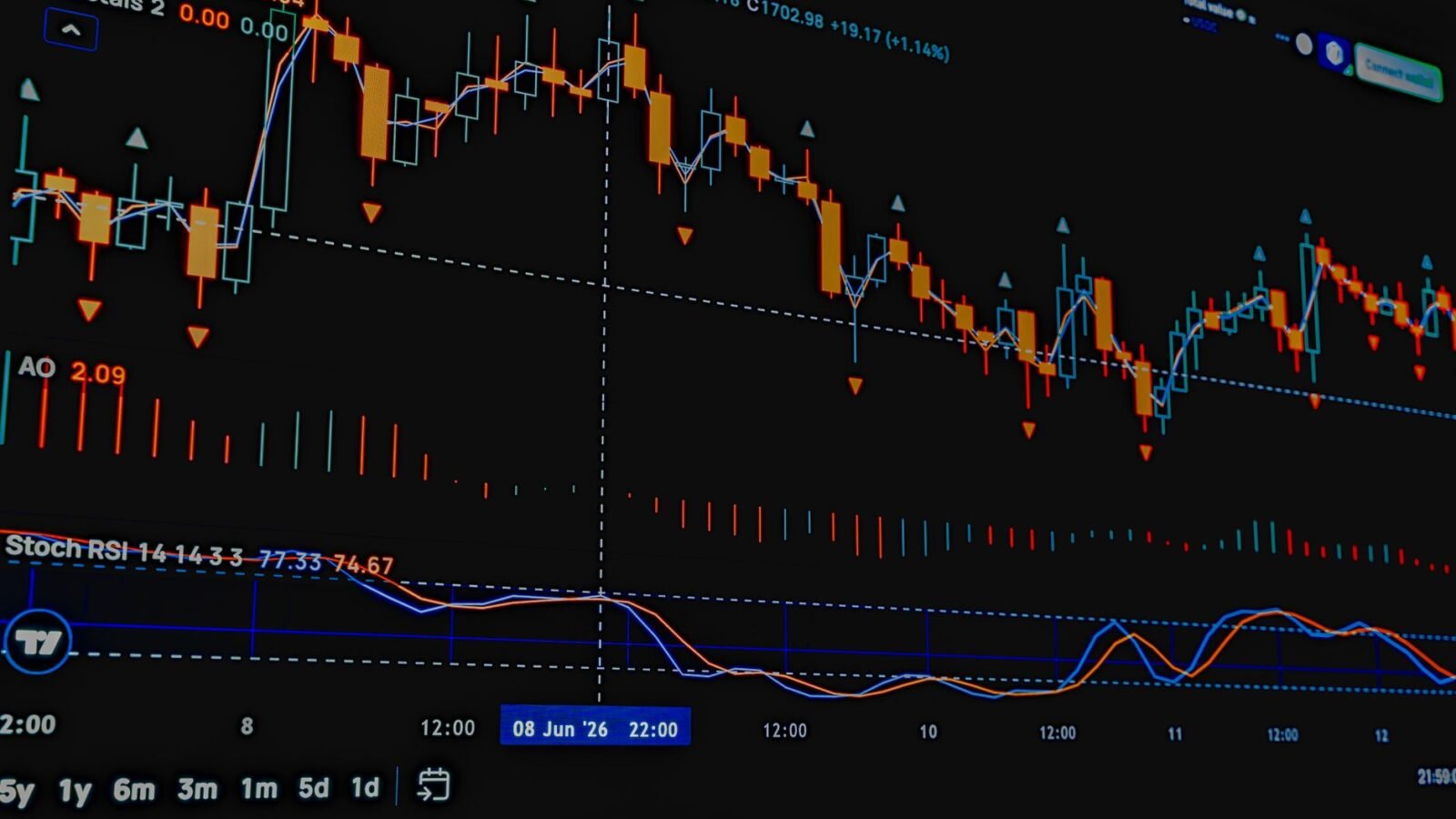Click the orange 0.00 value top left
1456x819 pixels.
point(204,16)
